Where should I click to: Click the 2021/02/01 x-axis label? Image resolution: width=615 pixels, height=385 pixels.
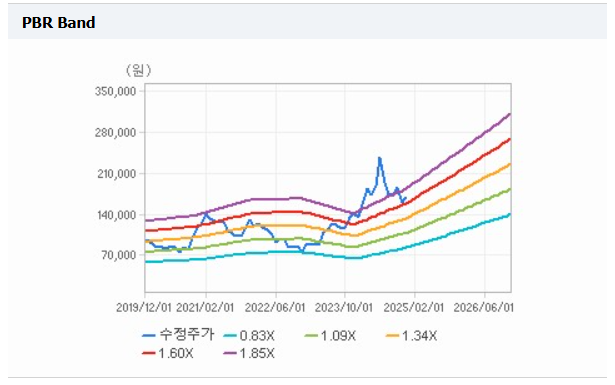point(205,307)
